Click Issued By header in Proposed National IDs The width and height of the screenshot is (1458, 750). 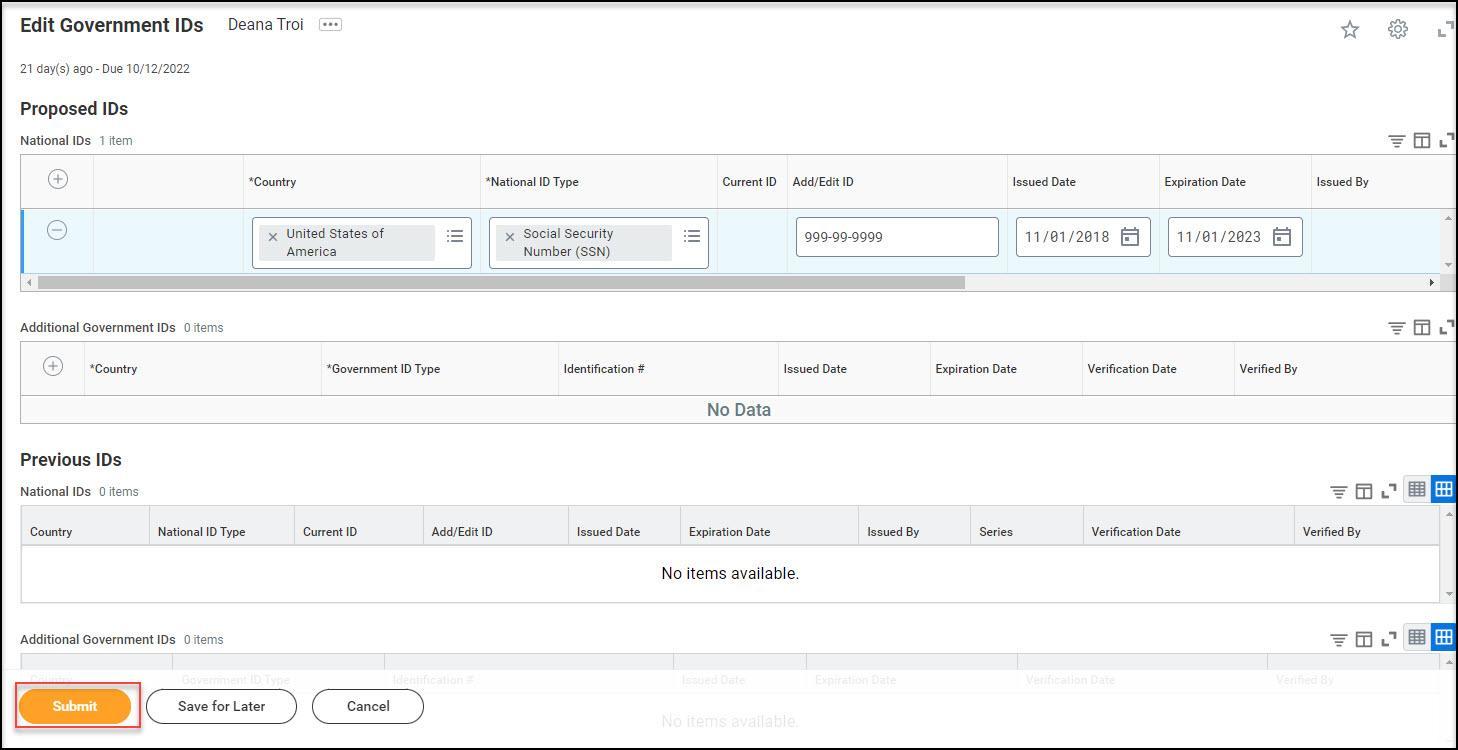(x=1342, y=182)
